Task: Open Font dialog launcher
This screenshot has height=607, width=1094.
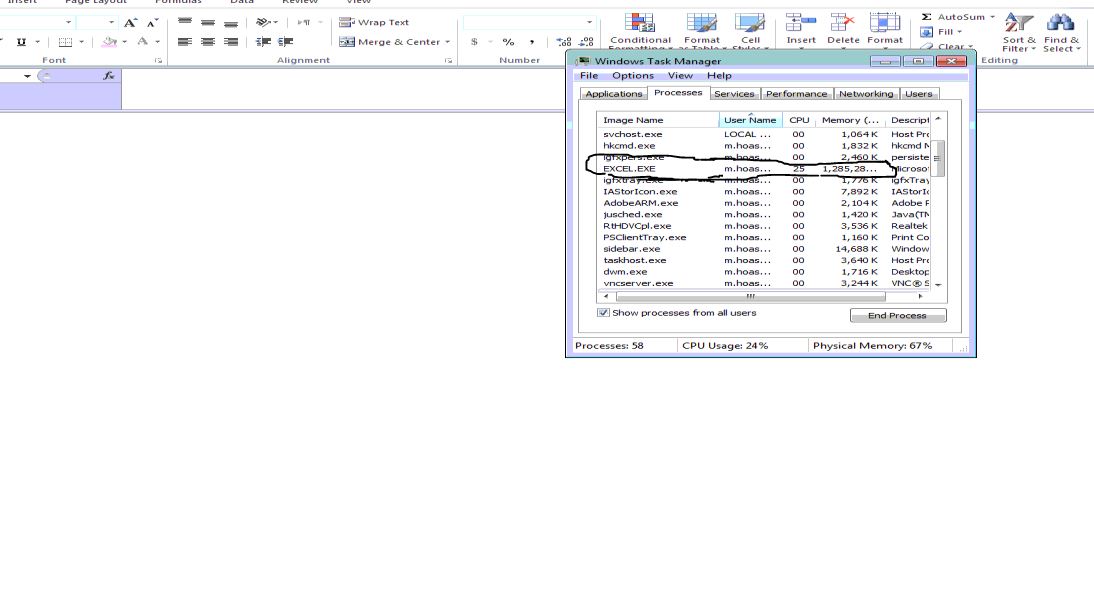Action: 158,61
